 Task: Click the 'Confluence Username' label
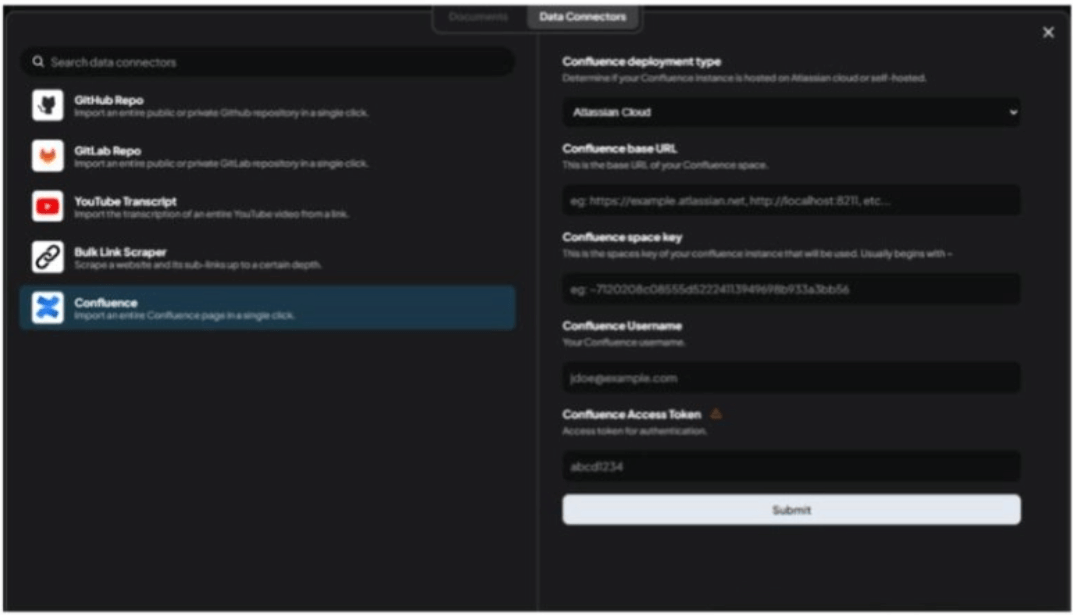click(622, 326)
